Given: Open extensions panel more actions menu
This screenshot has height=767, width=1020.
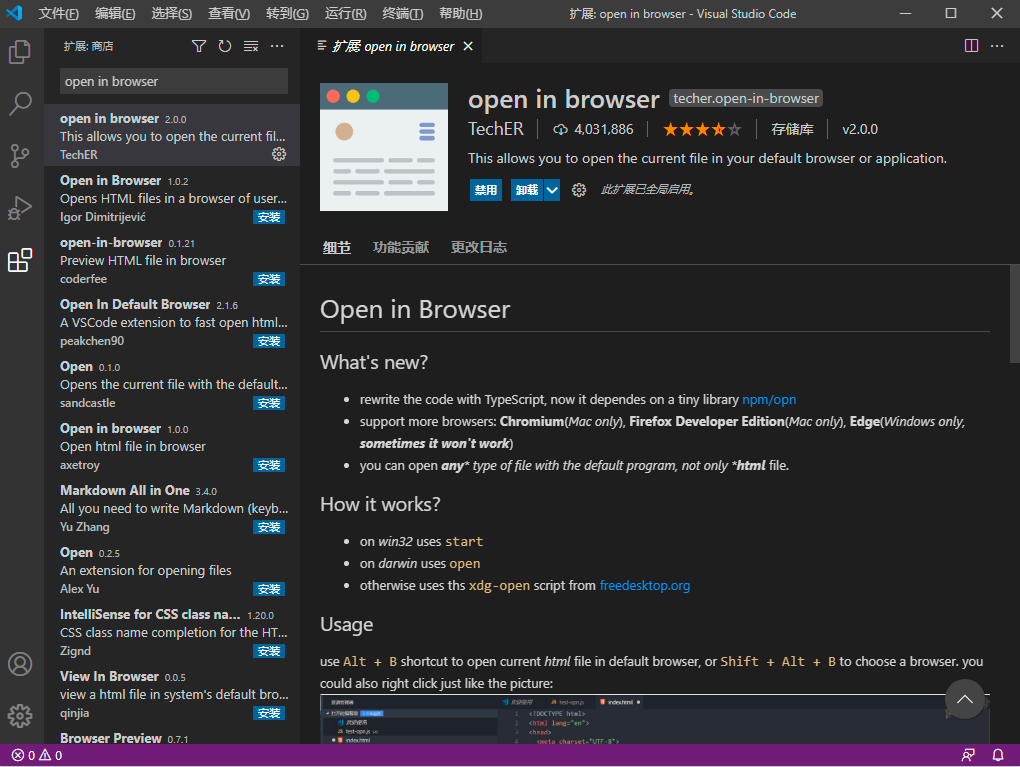Looking at the screenshot, I should (x=277, y=46).
